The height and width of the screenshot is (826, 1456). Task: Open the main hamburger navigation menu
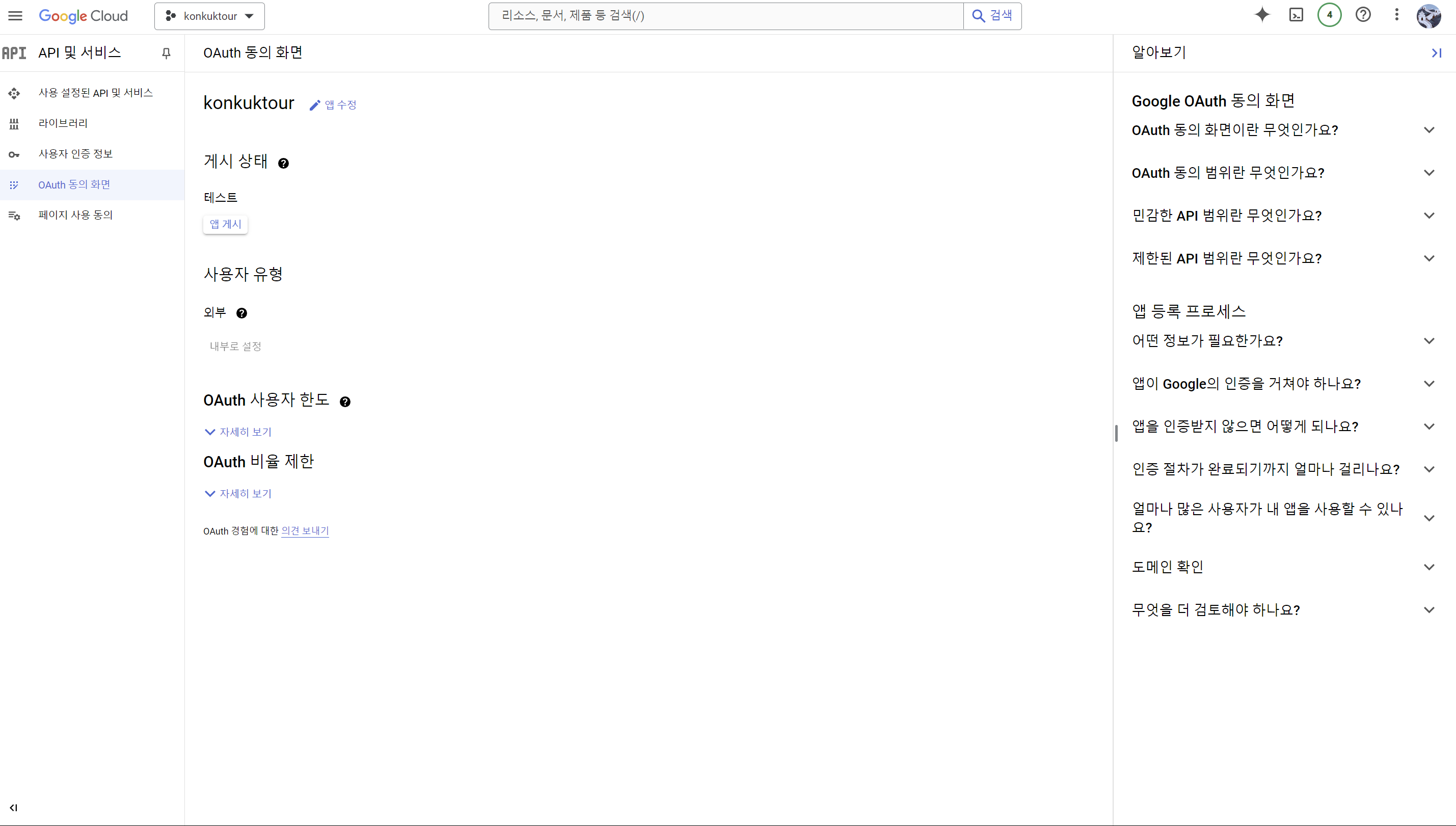15,16
